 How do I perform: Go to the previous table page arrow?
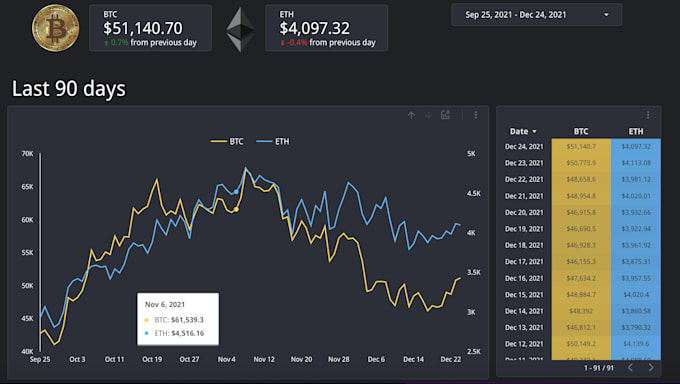coord(631,368)
